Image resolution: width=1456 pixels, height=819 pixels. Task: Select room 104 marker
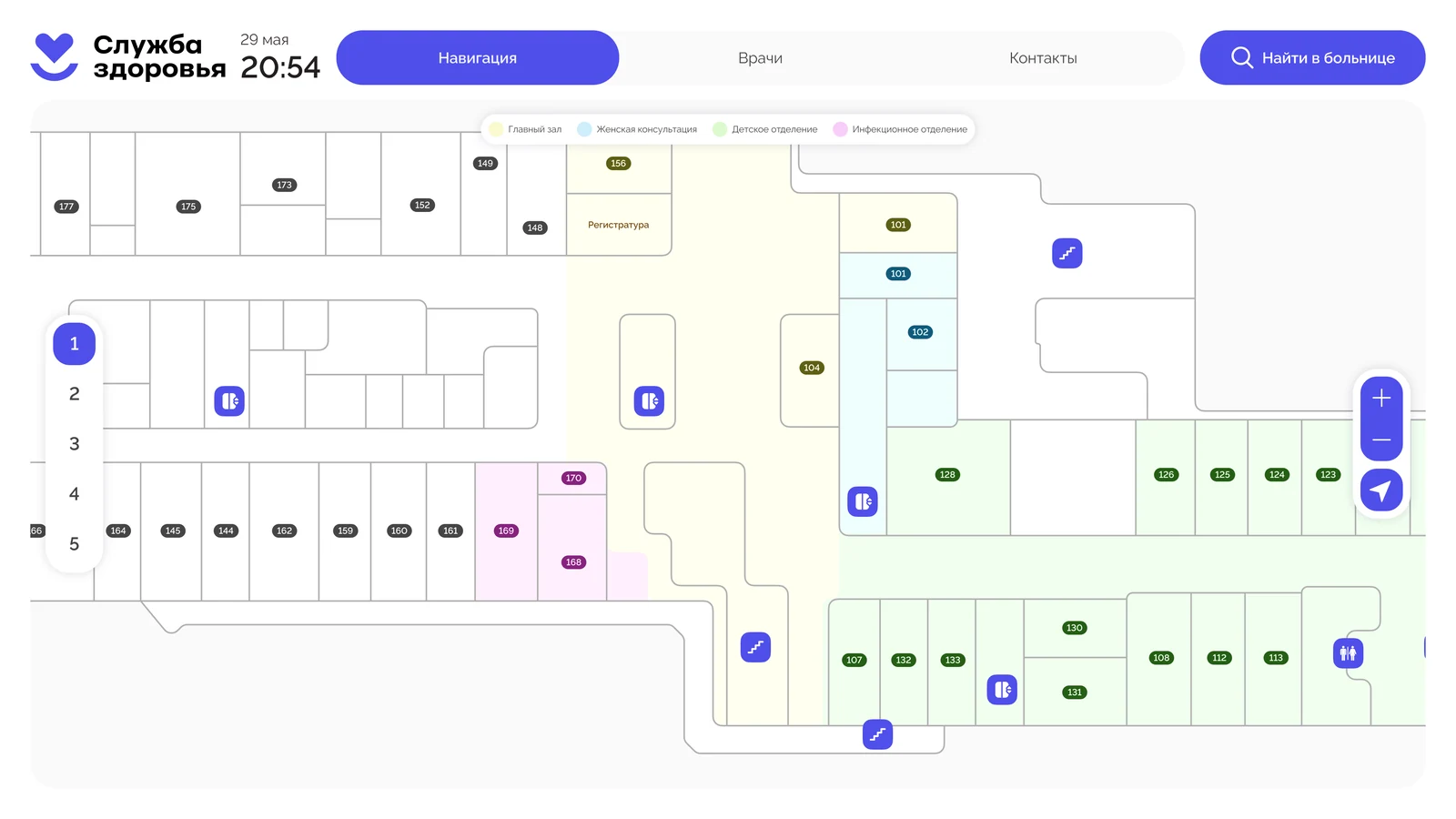click(812, 368)
